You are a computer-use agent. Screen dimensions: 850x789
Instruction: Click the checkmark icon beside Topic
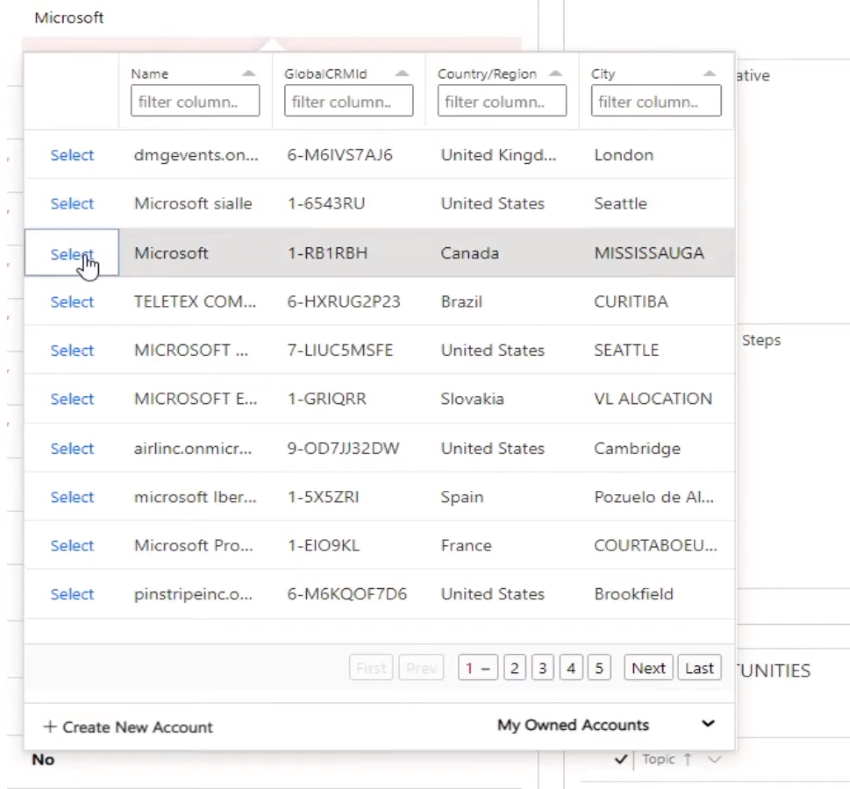coord(621,759)
